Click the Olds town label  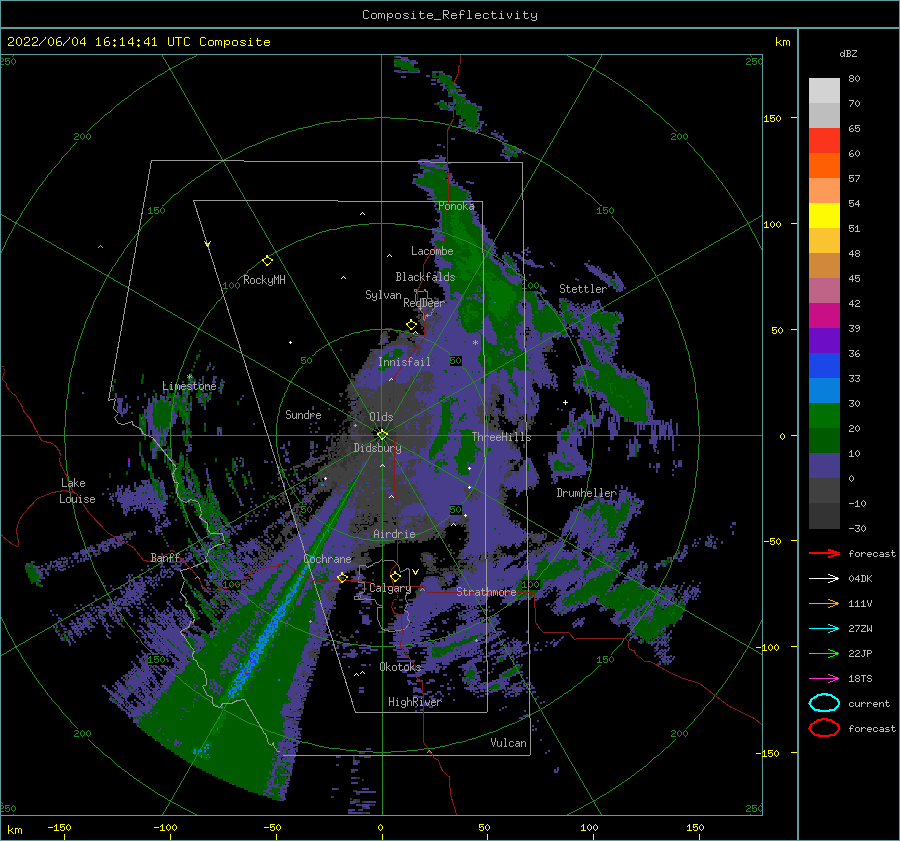(x=381, y=417)
